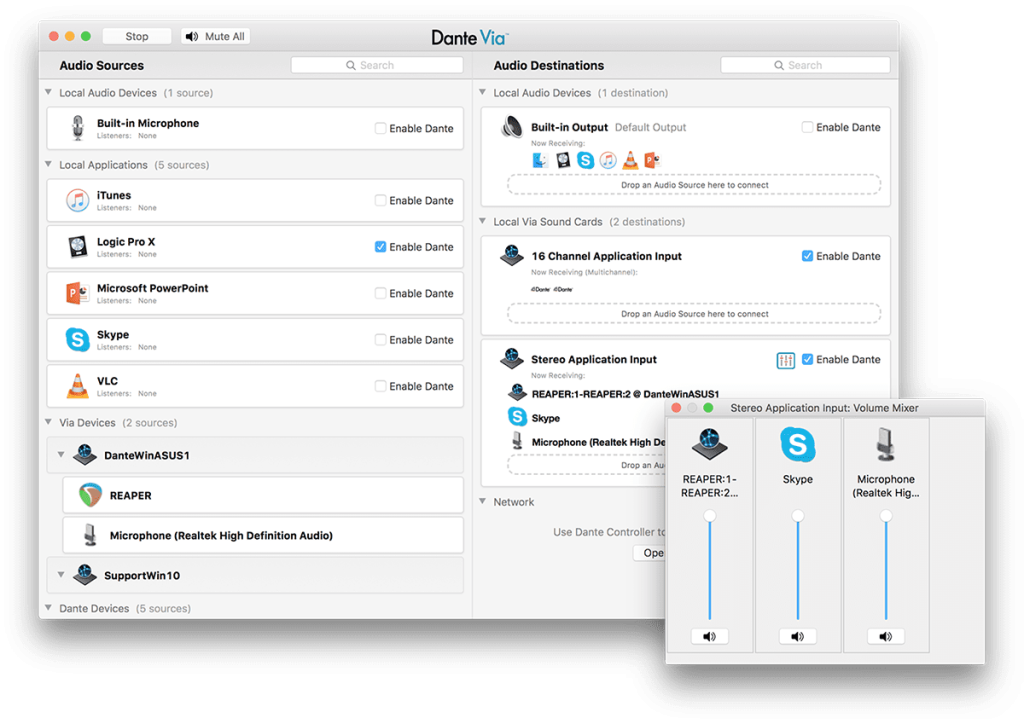Uncheck Enable Dante for 16 Channel Application Input

click(x=807, y=256)
